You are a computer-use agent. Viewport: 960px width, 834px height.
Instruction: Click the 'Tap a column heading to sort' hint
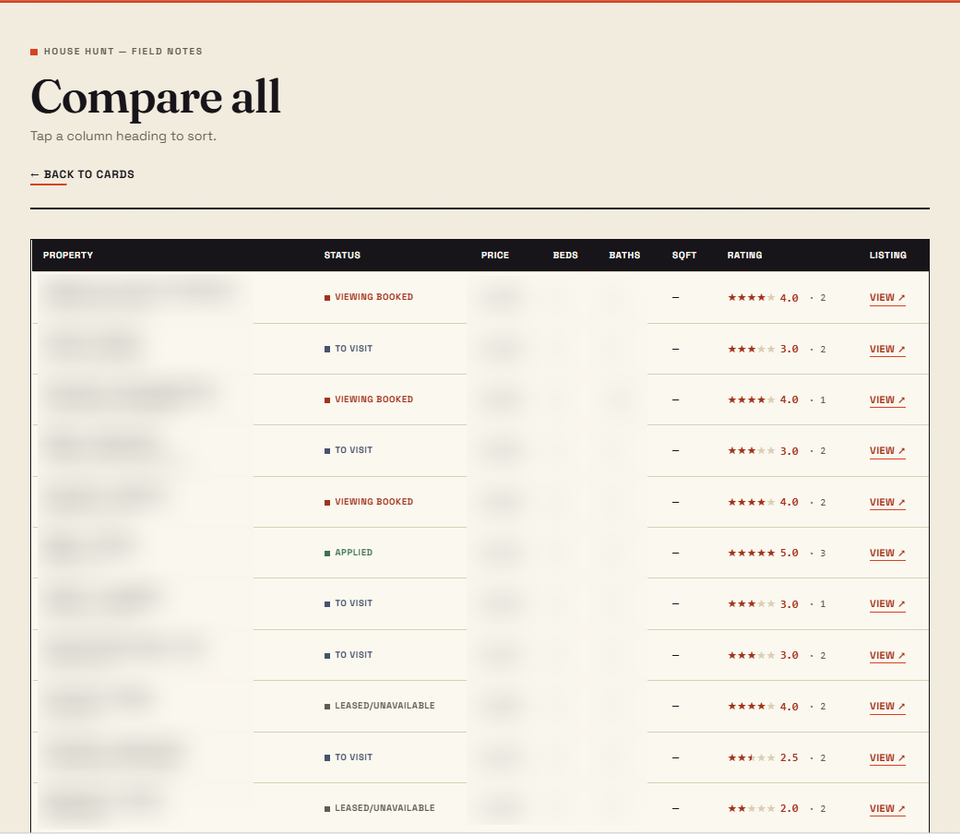(123, 136)
